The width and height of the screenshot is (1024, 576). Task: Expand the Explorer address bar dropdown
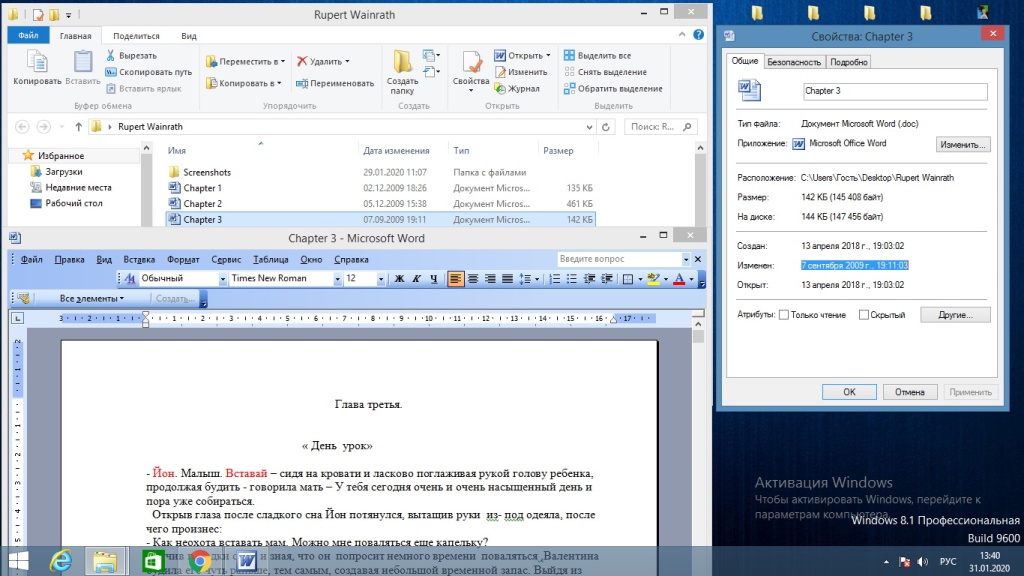tap(589, 127)
